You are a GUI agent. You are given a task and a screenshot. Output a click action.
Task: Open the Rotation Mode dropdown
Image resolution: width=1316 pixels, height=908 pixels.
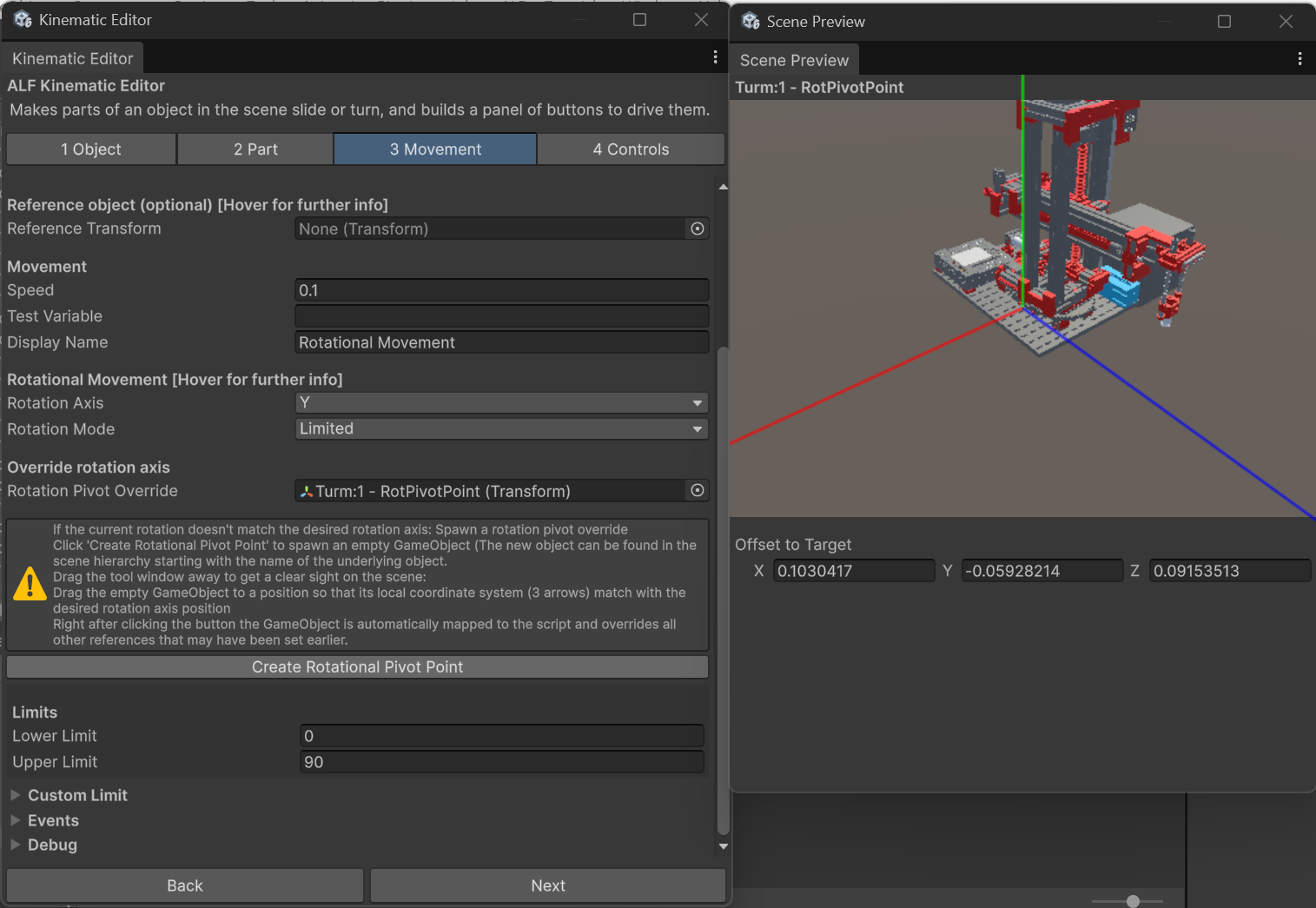(x=502, y=429)
